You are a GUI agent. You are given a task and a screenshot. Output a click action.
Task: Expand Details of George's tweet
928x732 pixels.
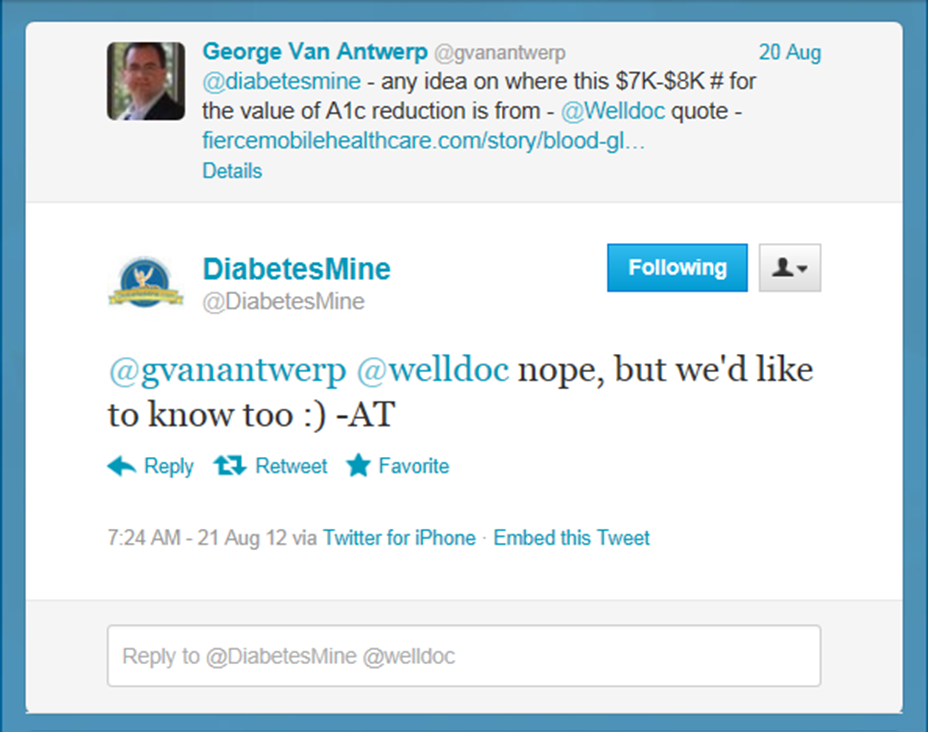coord(232,171)
